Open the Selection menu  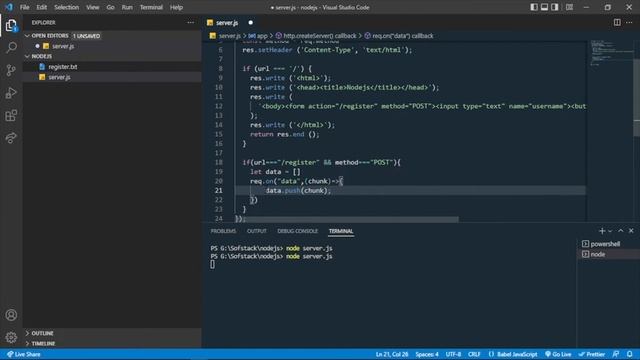67,7
